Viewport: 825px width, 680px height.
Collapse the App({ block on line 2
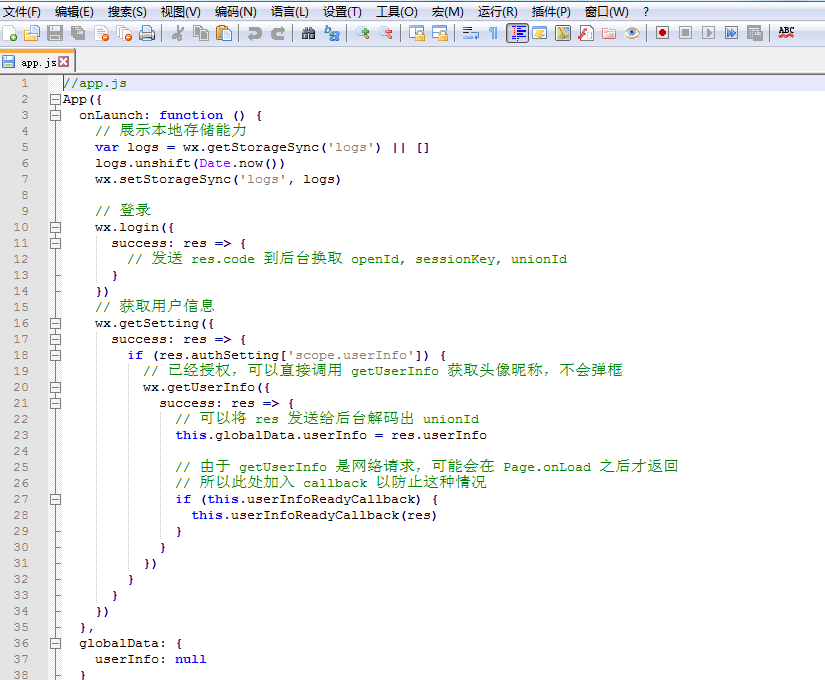coord(55,100)
